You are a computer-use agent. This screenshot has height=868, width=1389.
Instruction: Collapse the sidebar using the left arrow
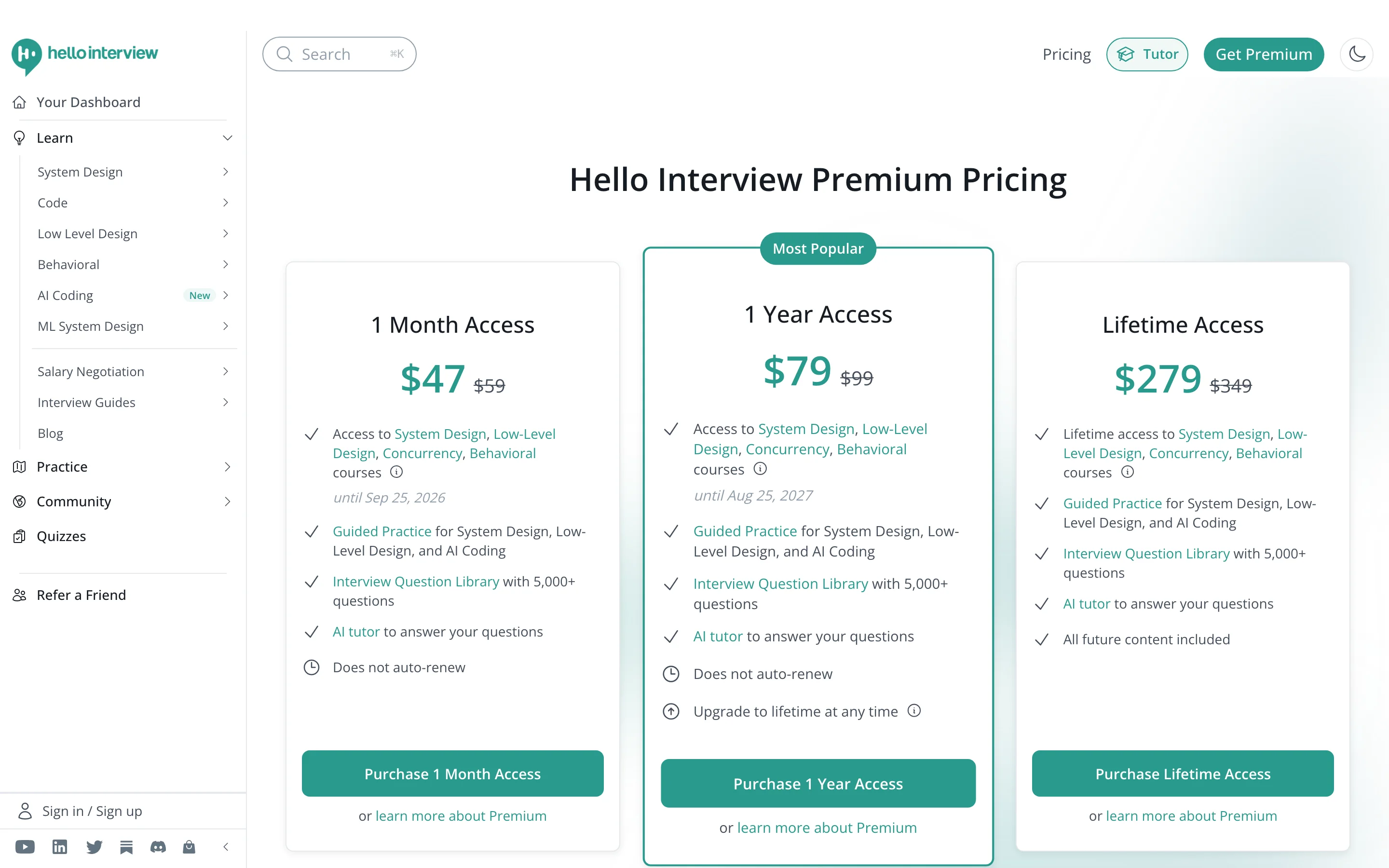[x=226, y=847]
